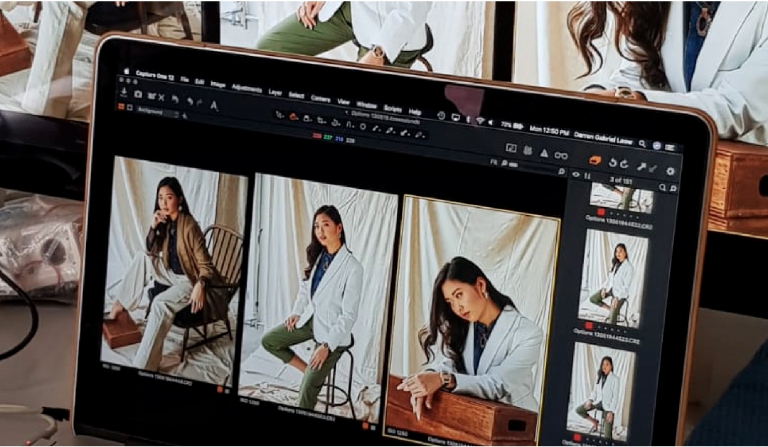
Task: Click the browser sort arrows icon
Action: [x=587, y=176]
